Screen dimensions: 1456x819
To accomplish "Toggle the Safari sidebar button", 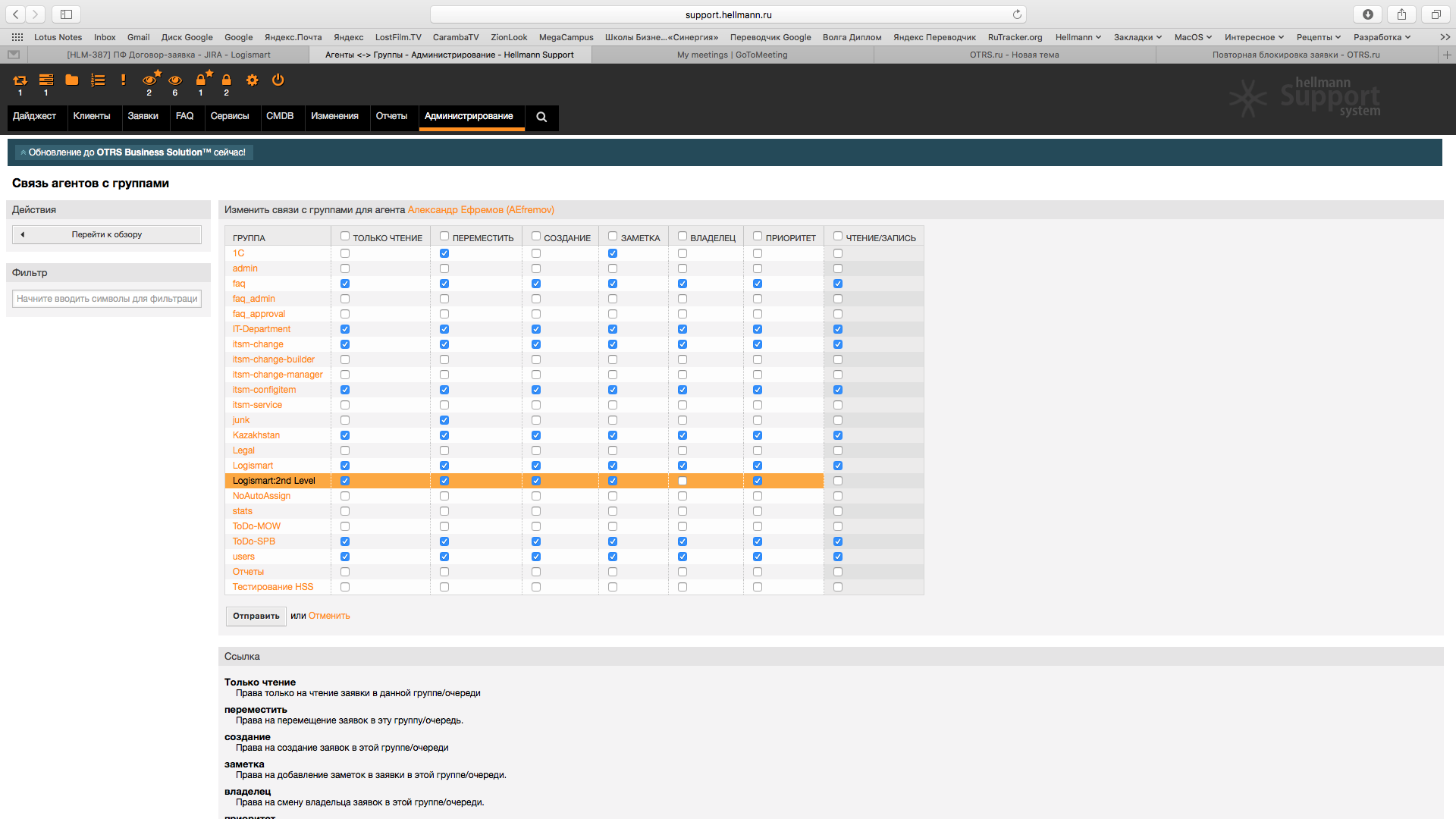I will tap(66, 14).
